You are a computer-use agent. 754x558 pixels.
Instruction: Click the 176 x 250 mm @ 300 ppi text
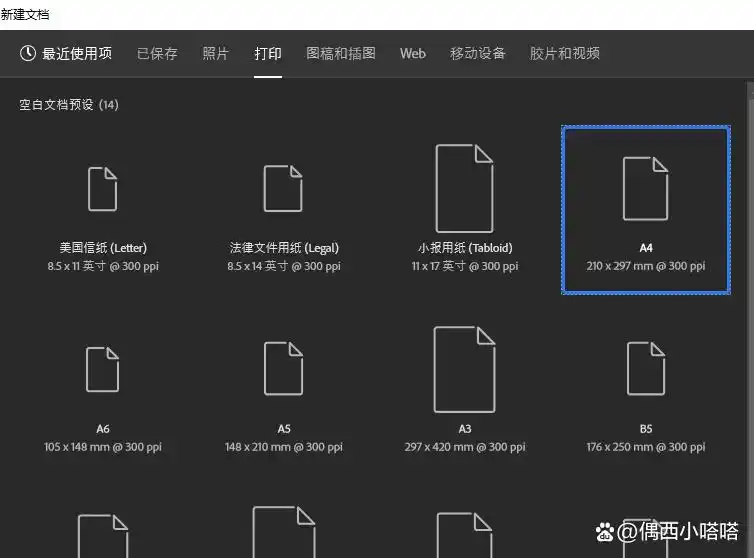click(646, 447)
